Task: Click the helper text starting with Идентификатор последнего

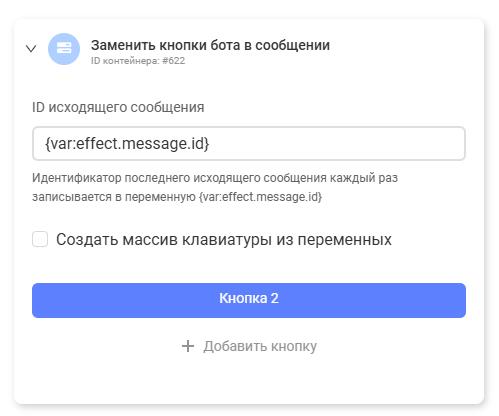Action: pos(215,187)
